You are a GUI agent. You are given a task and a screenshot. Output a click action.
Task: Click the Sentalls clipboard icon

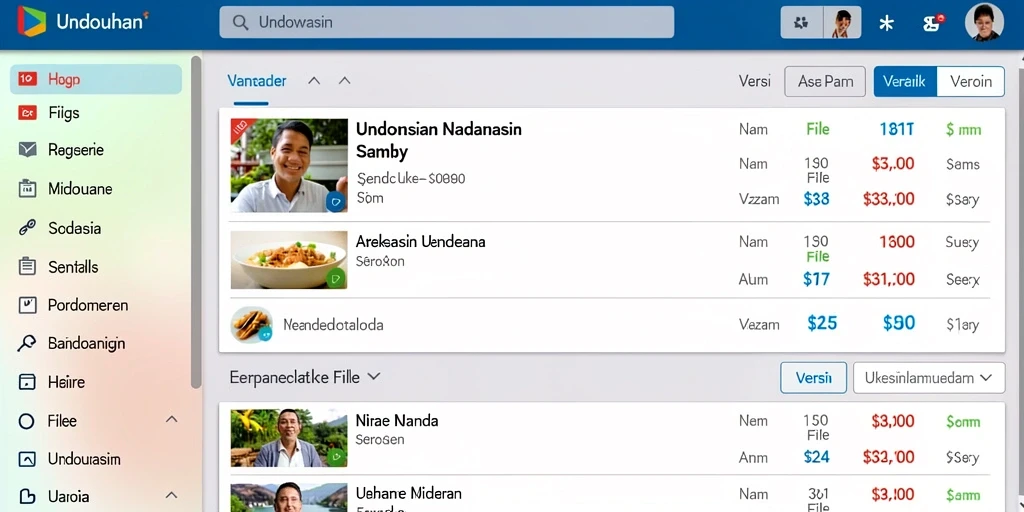(x=27, y=266)
